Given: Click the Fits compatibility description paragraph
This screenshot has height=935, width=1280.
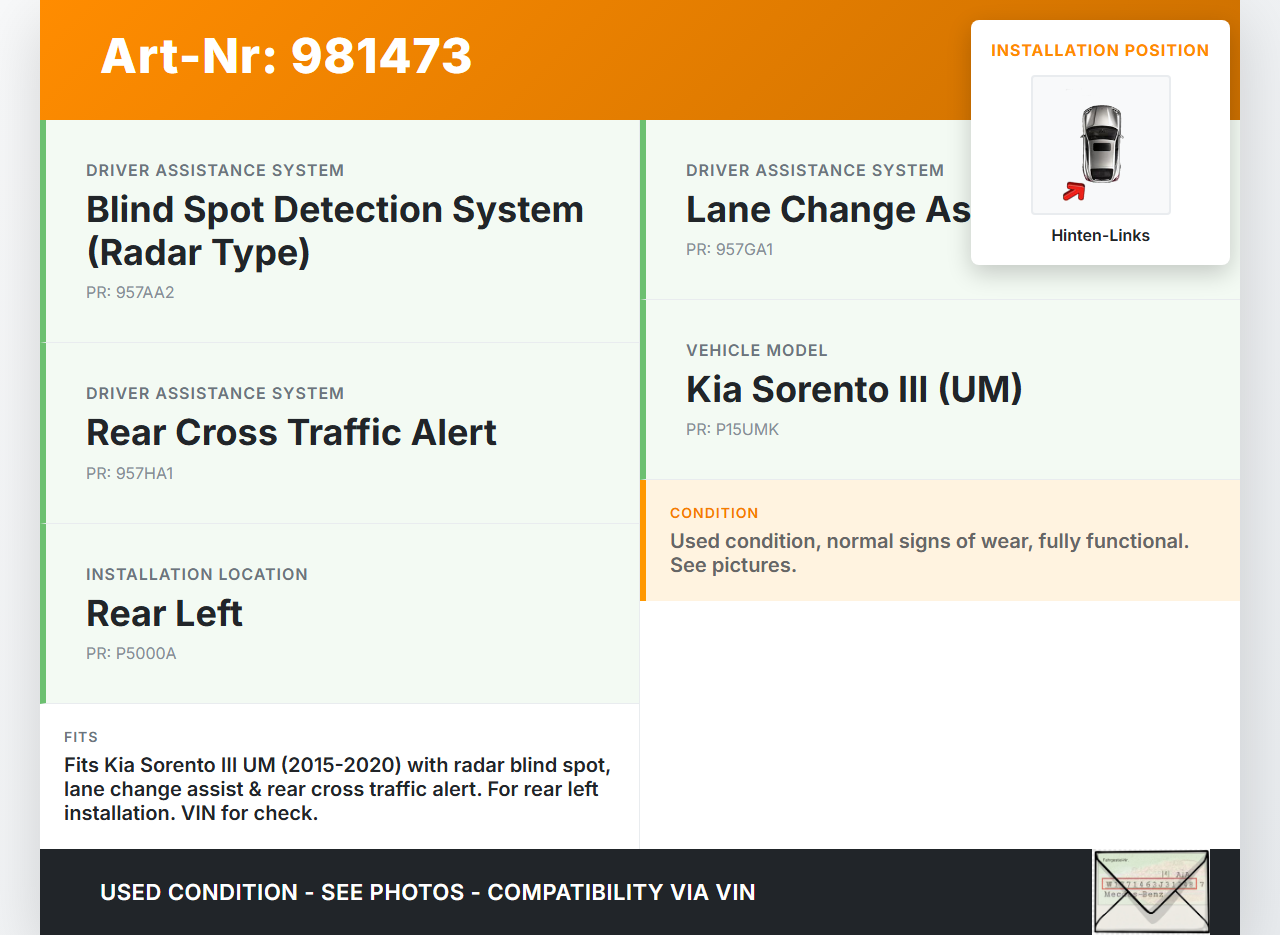Looking at the screenshot, I should tap(337, 789).
